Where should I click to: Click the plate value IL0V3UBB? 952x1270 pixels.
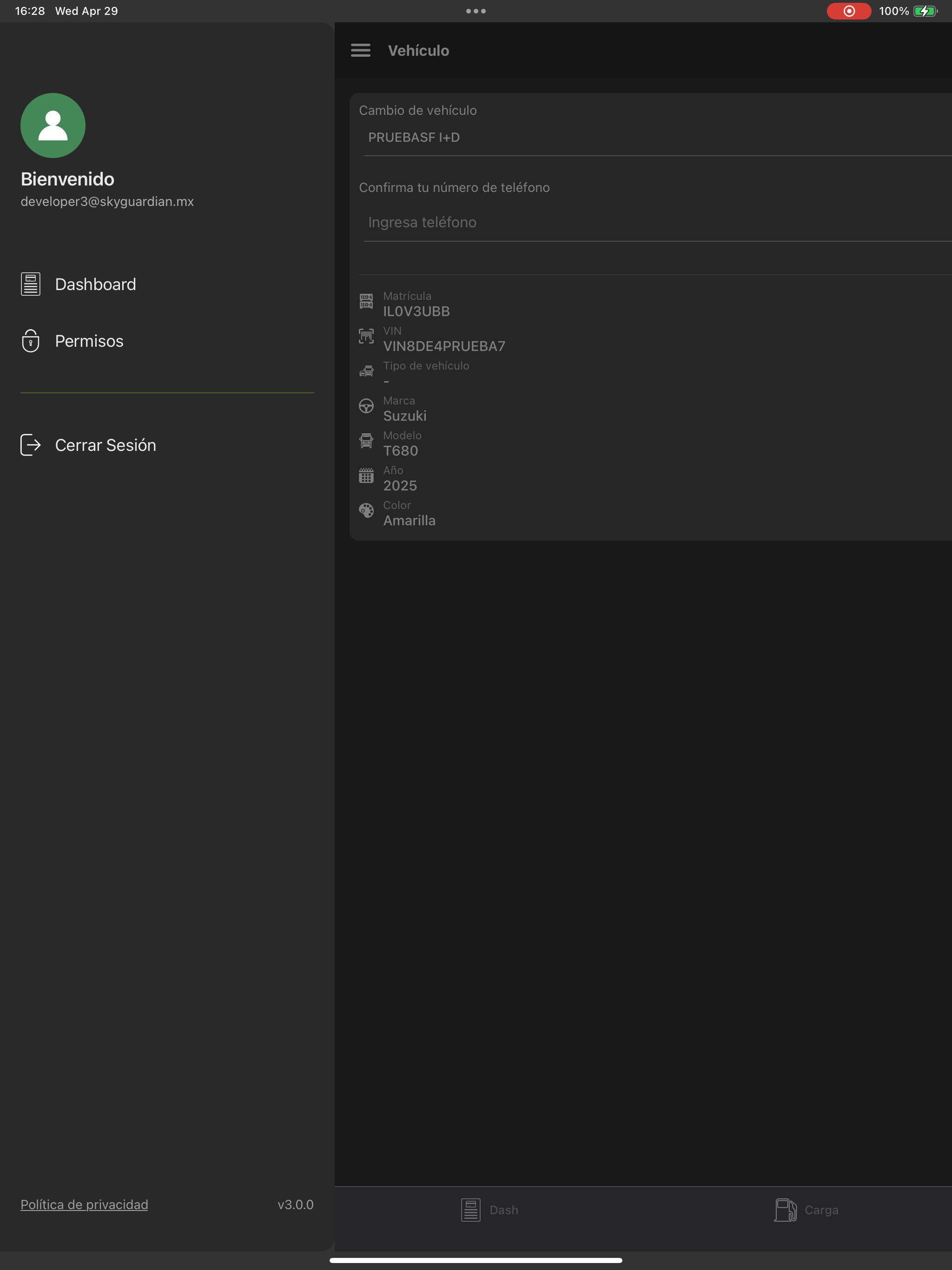[x=416, y=311]
